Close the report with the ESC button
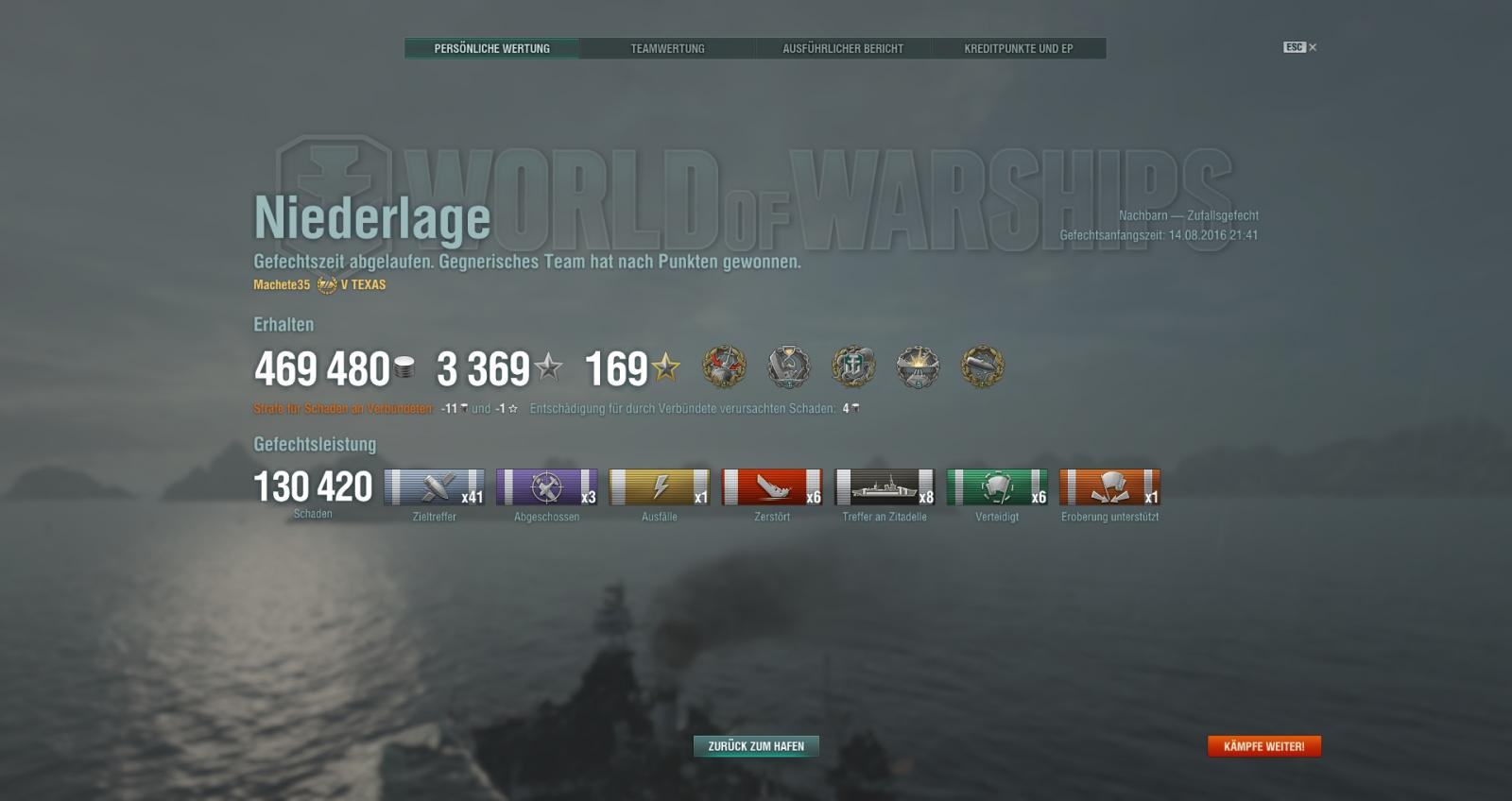This screenshot has width=1512, height=801. coord(1299,47)
